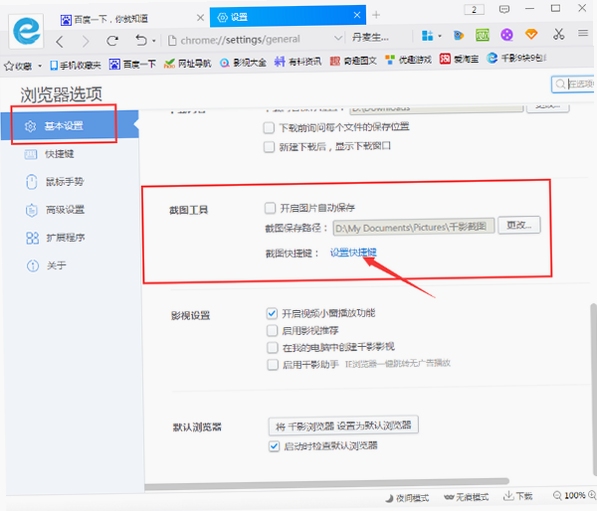Image resolution: width=597 pixels, height=511 pixels.
Task: Expand the apps grid icon dropdown arrow
Action: pos(440,36)
